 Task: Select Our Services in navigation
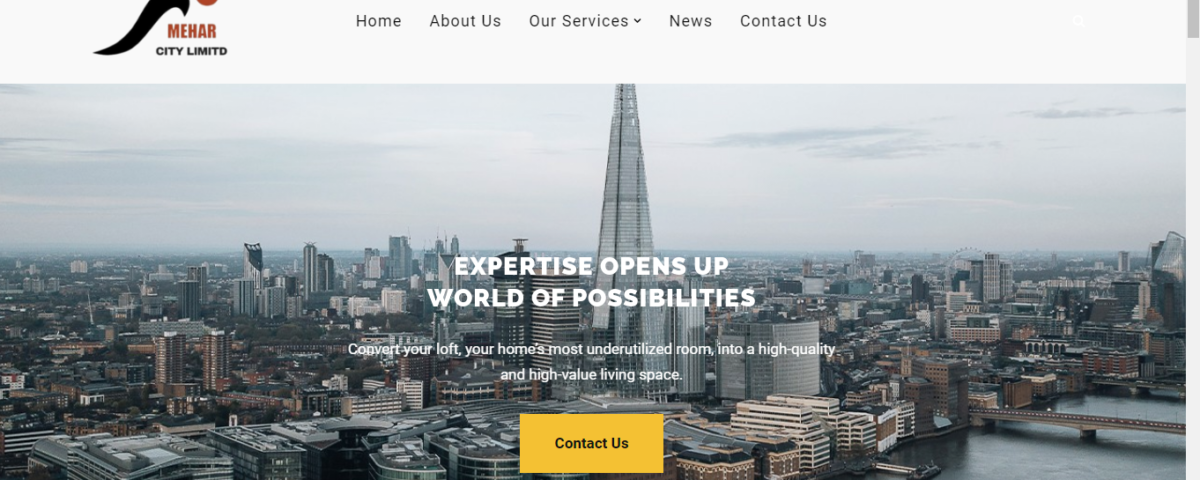coord(579,21)
